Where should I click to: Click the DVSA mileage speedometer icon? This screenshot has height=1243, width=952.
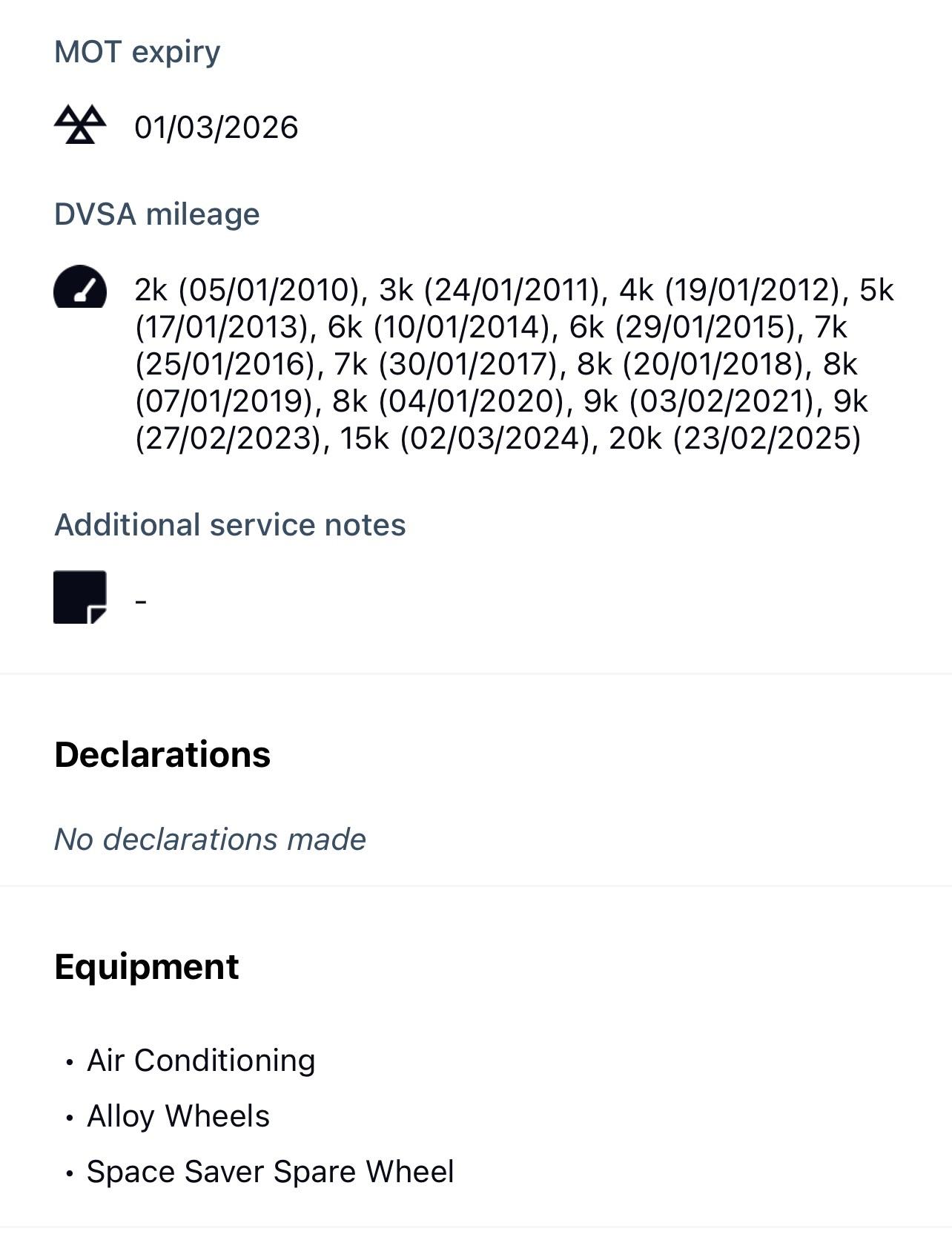click(80, 287)
